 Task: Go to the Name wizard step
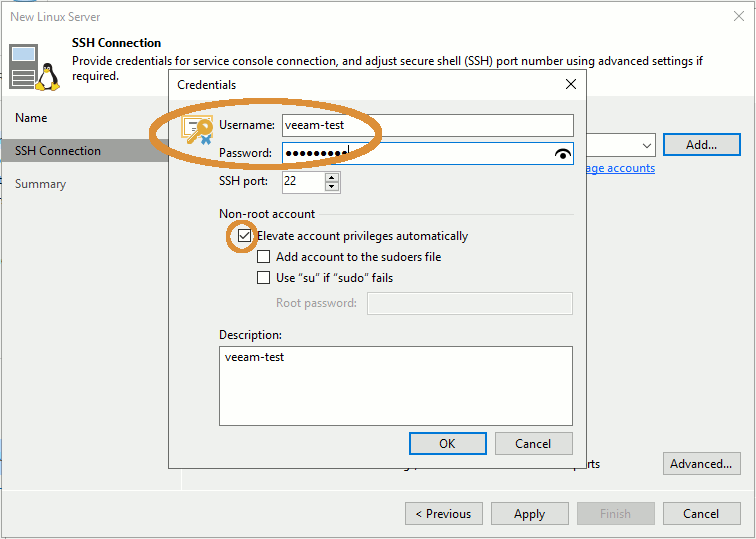point(31,118)
